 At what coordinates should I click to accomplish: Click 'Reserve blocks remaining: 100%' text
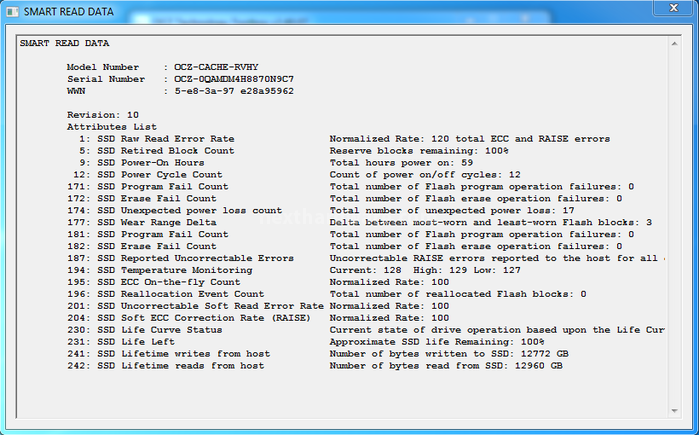[419, 151]
